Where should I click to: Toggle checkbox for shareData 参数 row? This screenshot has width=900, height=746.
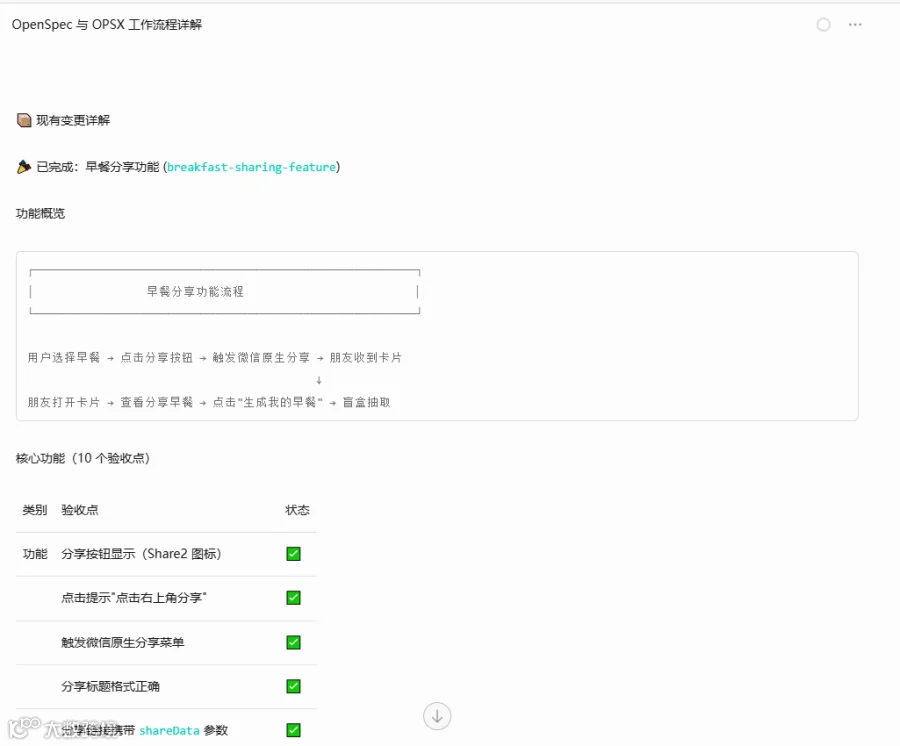[293, 730]
